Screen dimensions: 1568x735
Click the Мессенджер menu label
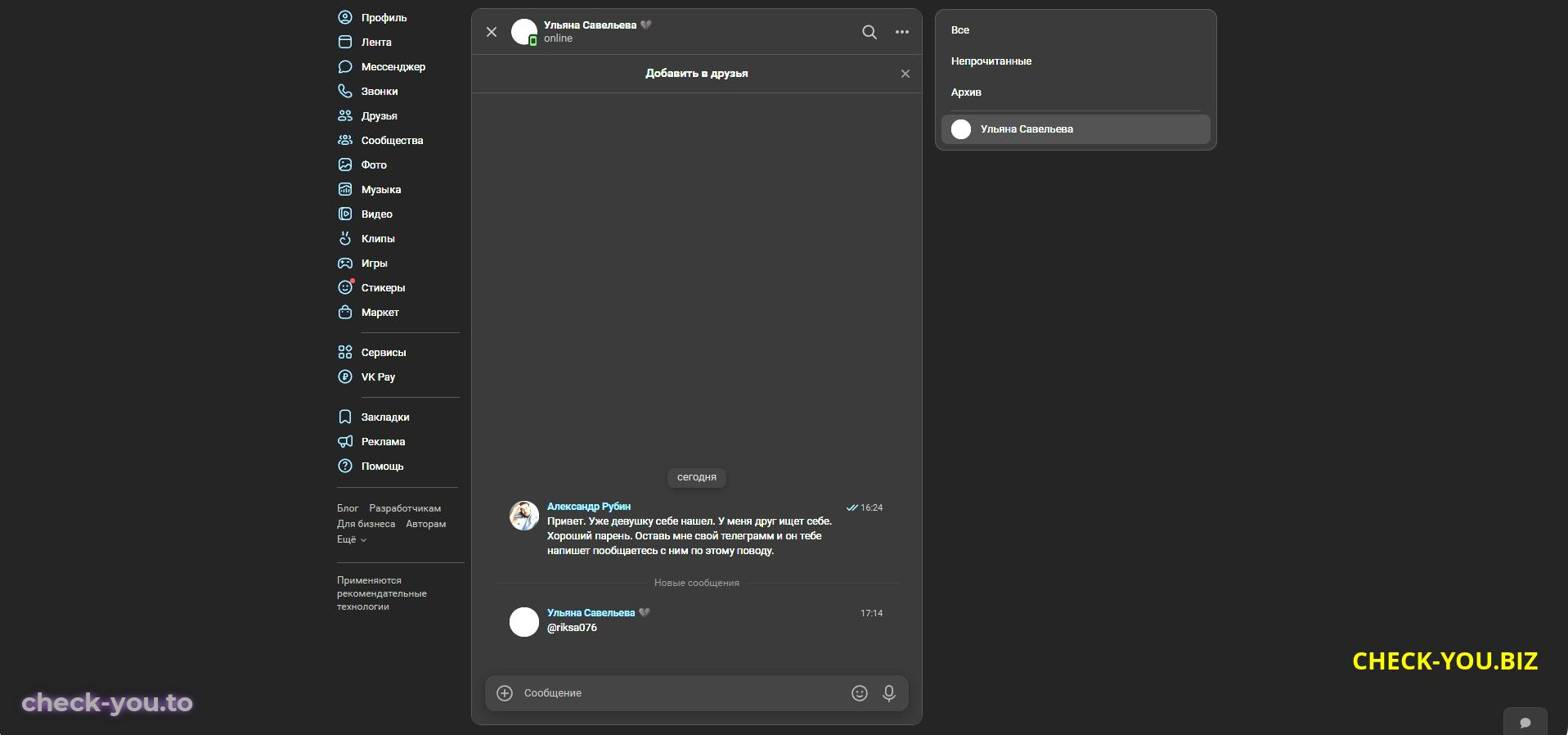[393, 66]
